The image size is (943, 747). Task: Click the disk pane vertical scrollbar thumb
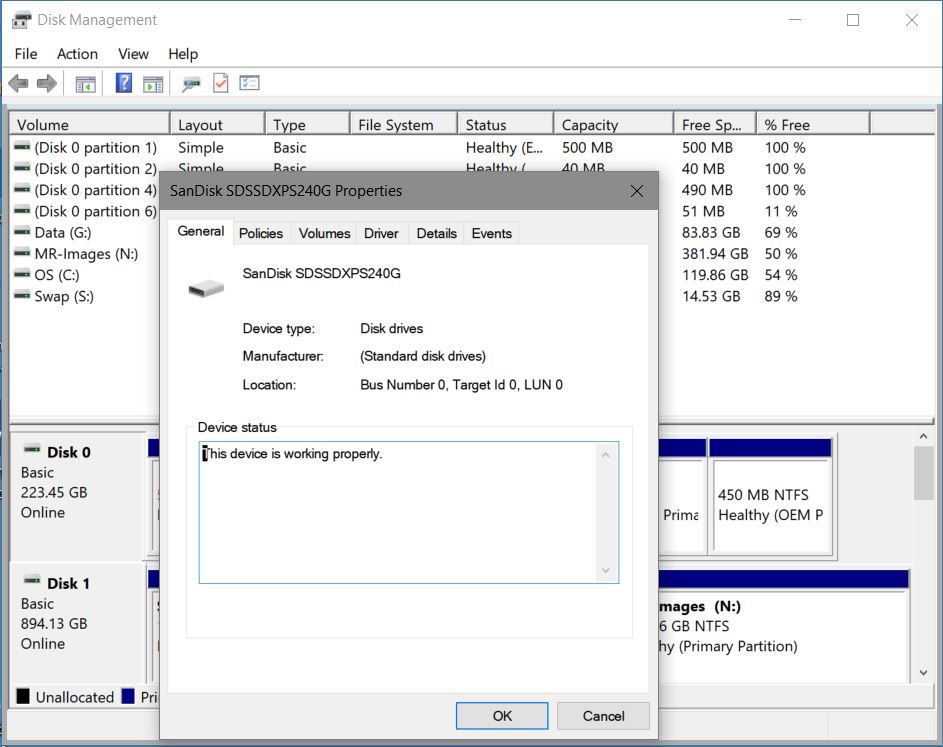923,473
